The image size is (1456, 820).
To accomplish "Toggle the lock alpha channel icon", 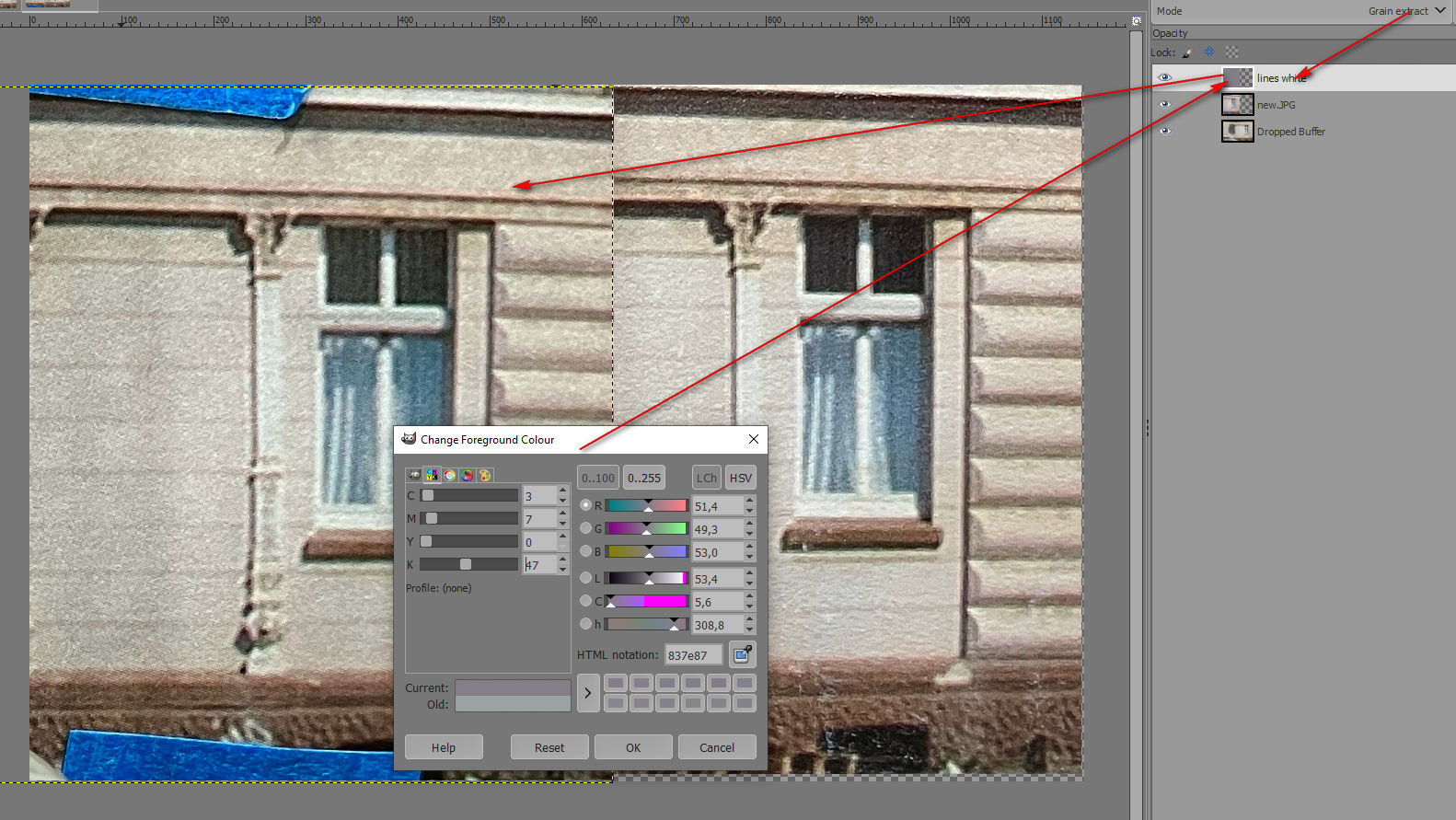I will click(1231, 52).
